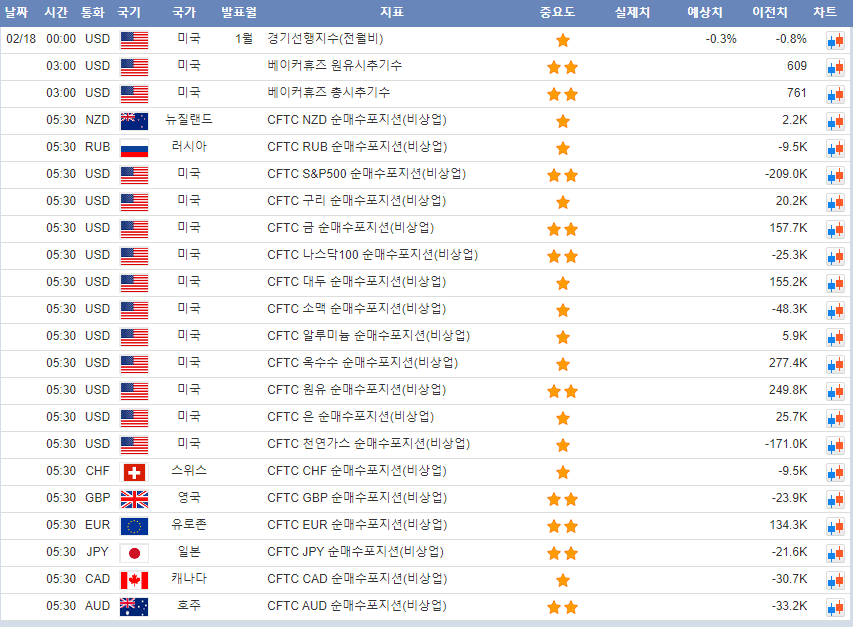Click chart icon for CFTC NZD 순매수포지션
This screenshot has height=627, width=853.
(x=834, y=122)
